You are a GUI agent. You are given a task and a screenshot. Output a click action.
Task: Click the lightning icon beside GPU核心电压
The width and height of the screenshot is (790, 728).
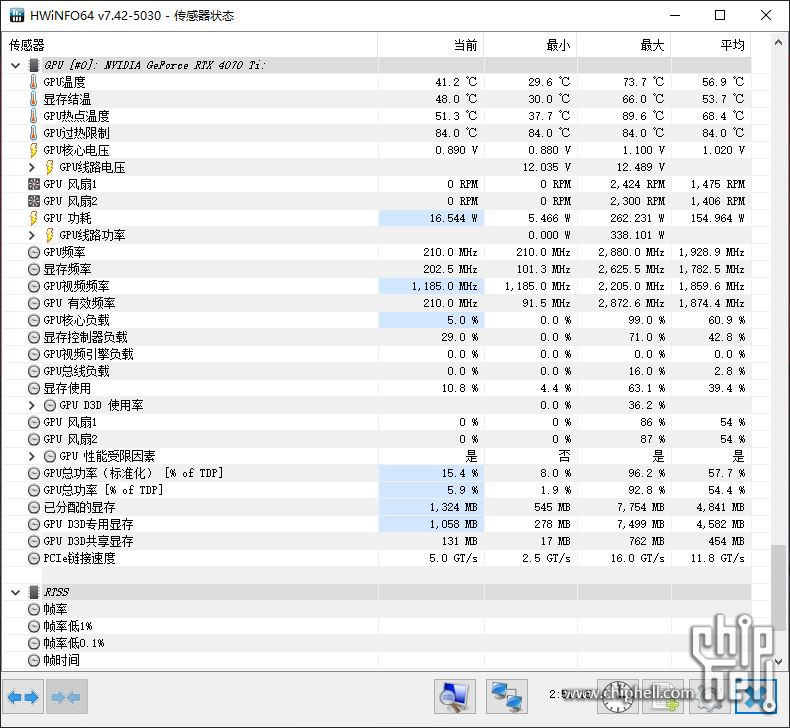33,150
